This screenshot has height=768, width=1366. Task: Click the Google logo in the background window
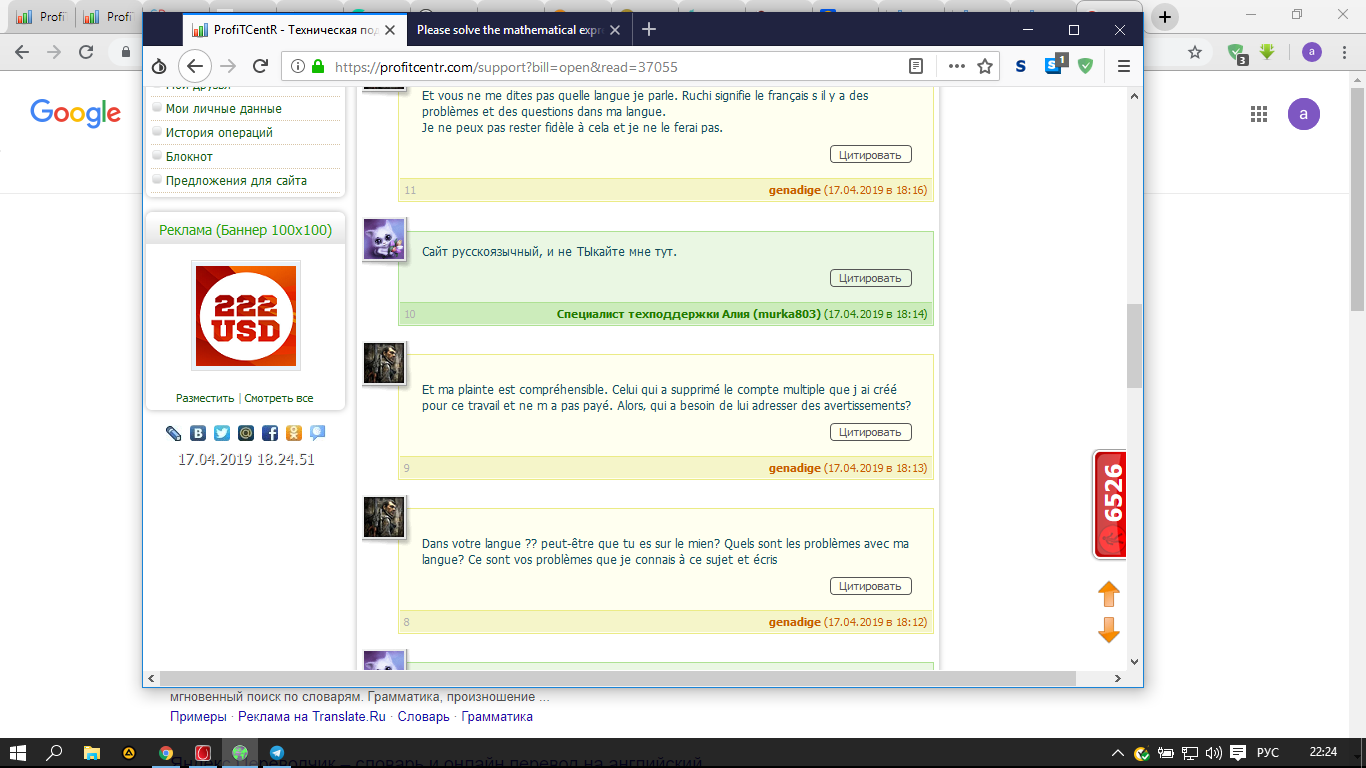click(75, 113)
